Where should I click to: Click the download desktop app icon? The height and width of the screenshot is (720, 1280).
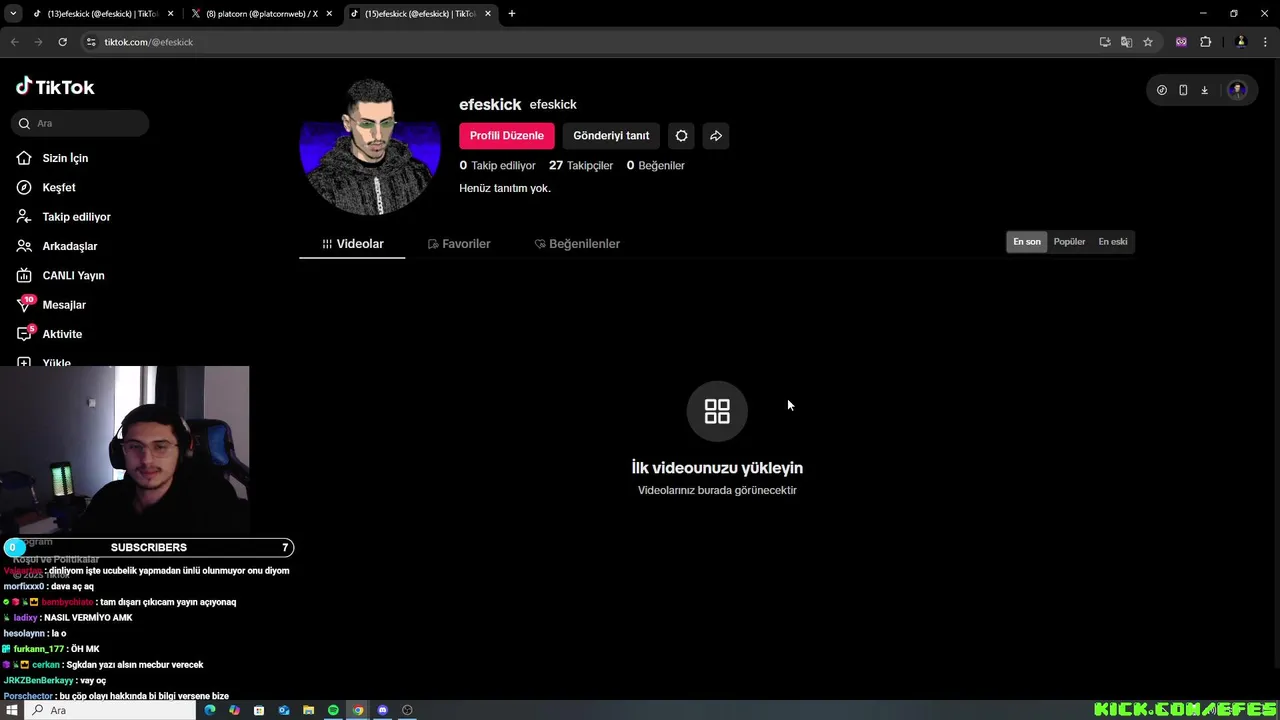pos(1205,90)
